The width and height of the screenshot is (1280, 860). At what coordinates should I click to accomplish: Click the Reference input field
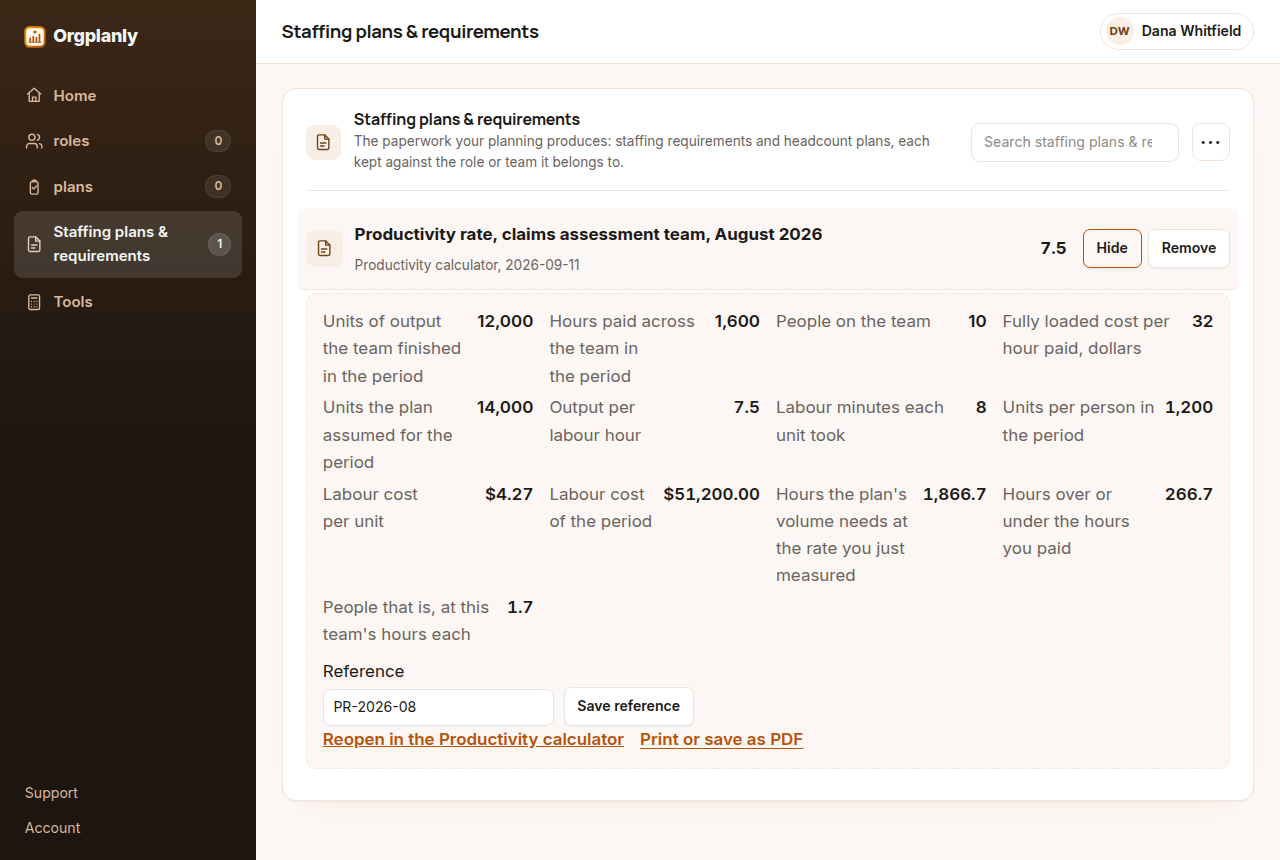click(438, 707)
